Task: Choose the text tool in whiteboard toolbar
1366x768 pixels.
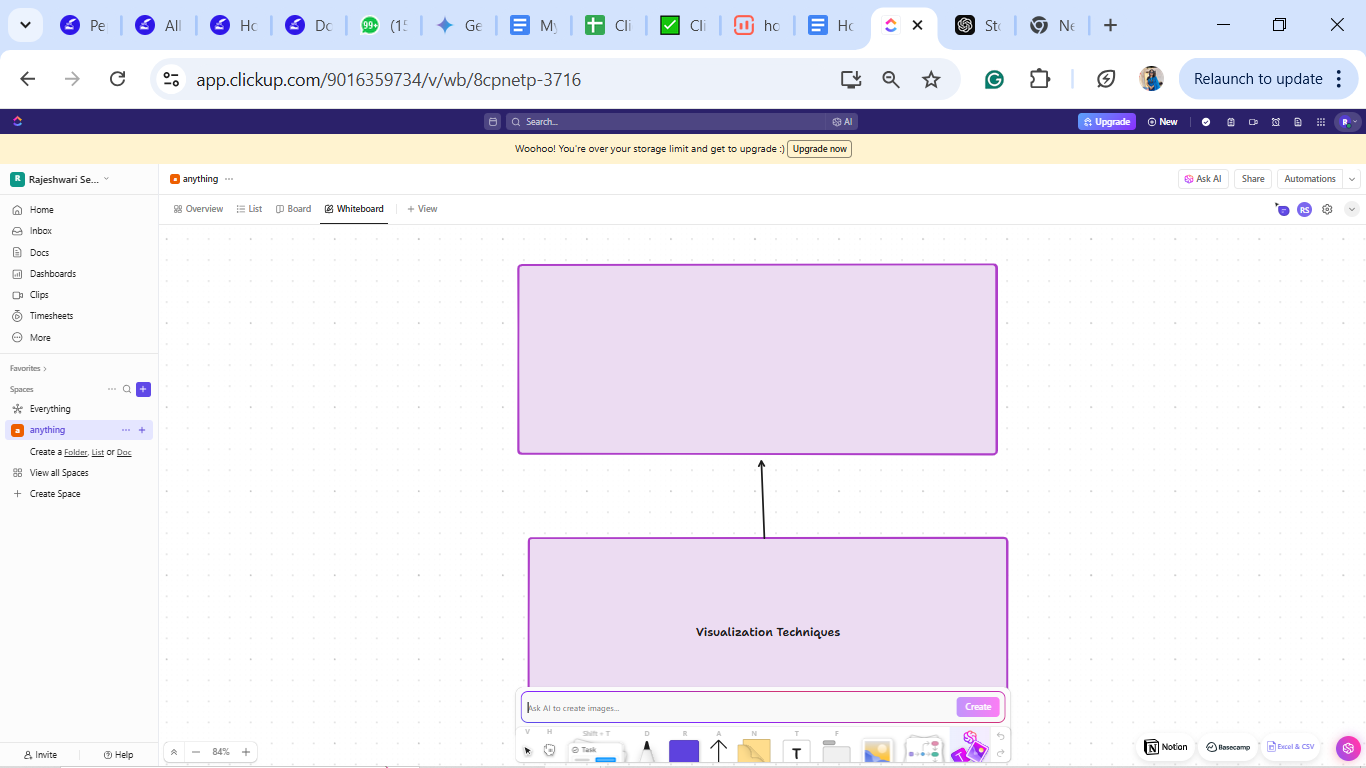Action: [796, 752]
